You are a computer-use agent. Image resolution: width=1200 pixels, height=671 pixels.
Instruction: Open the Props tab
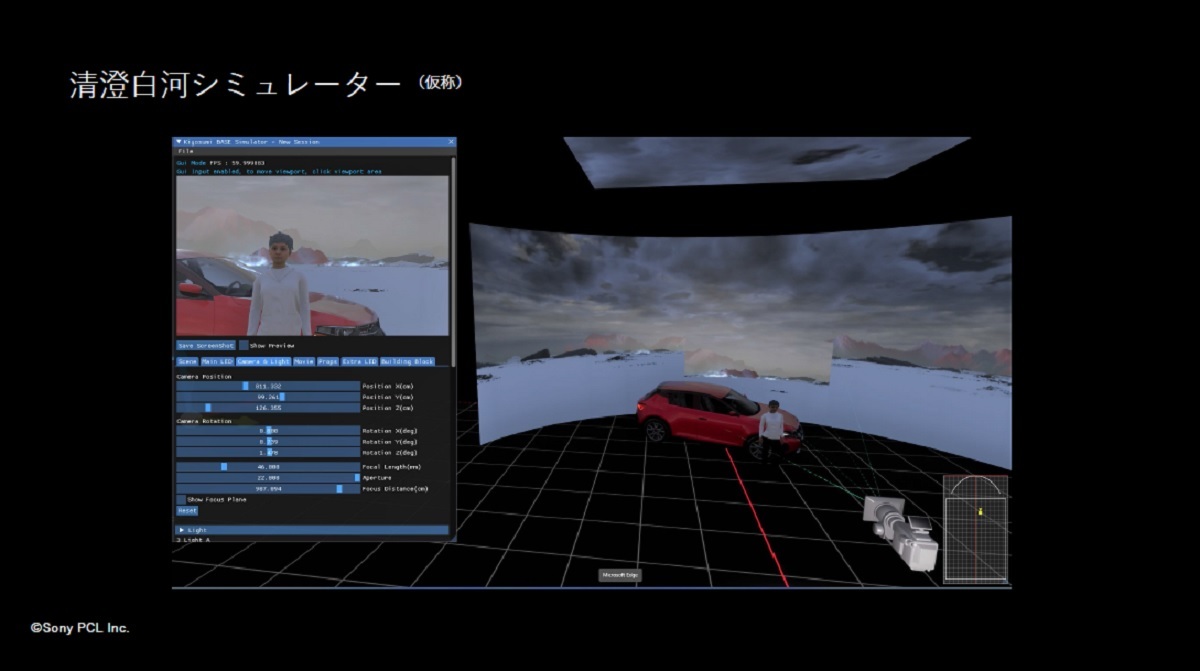(328, 361)
